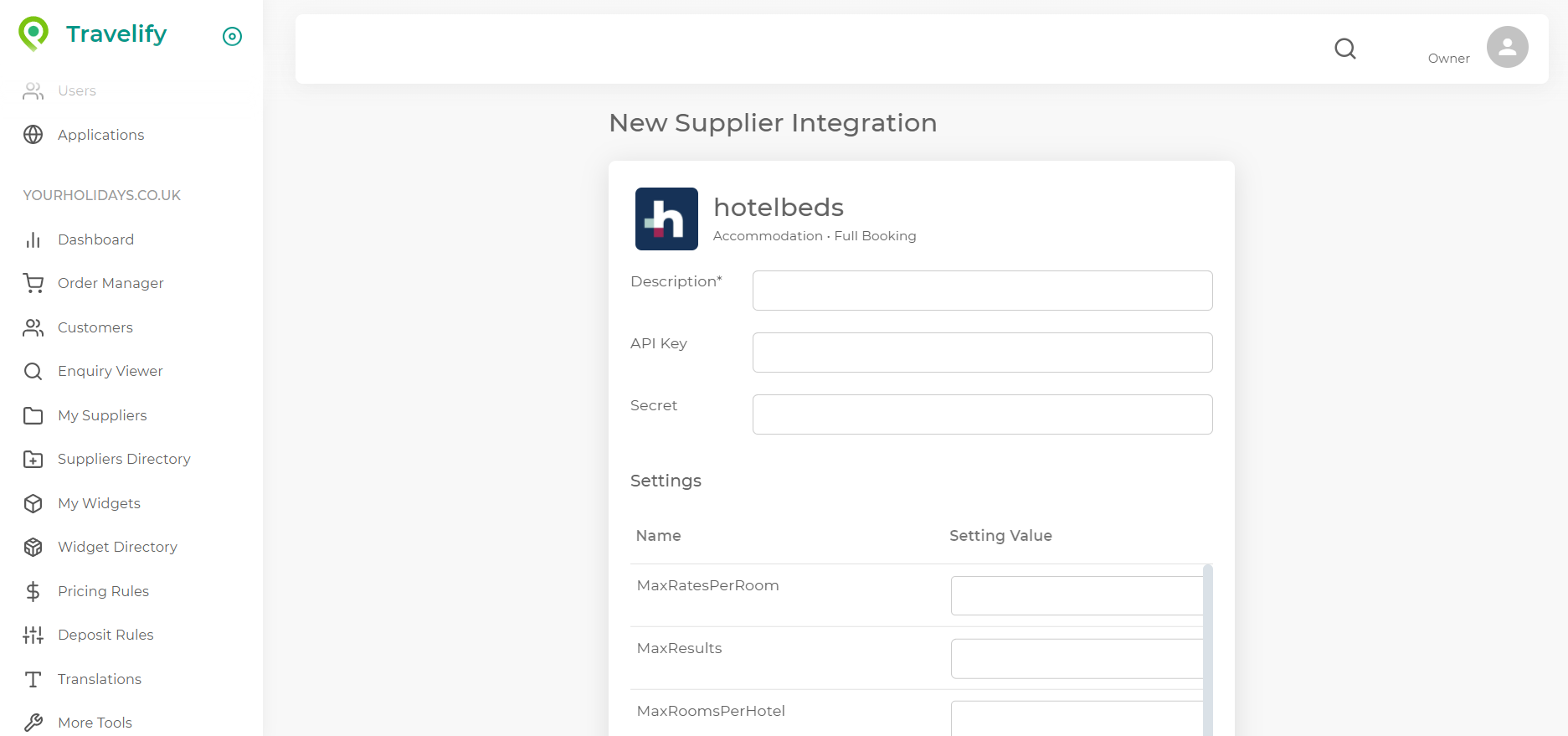Click the Dashboard bar chart icon

(x=33, y=239)
